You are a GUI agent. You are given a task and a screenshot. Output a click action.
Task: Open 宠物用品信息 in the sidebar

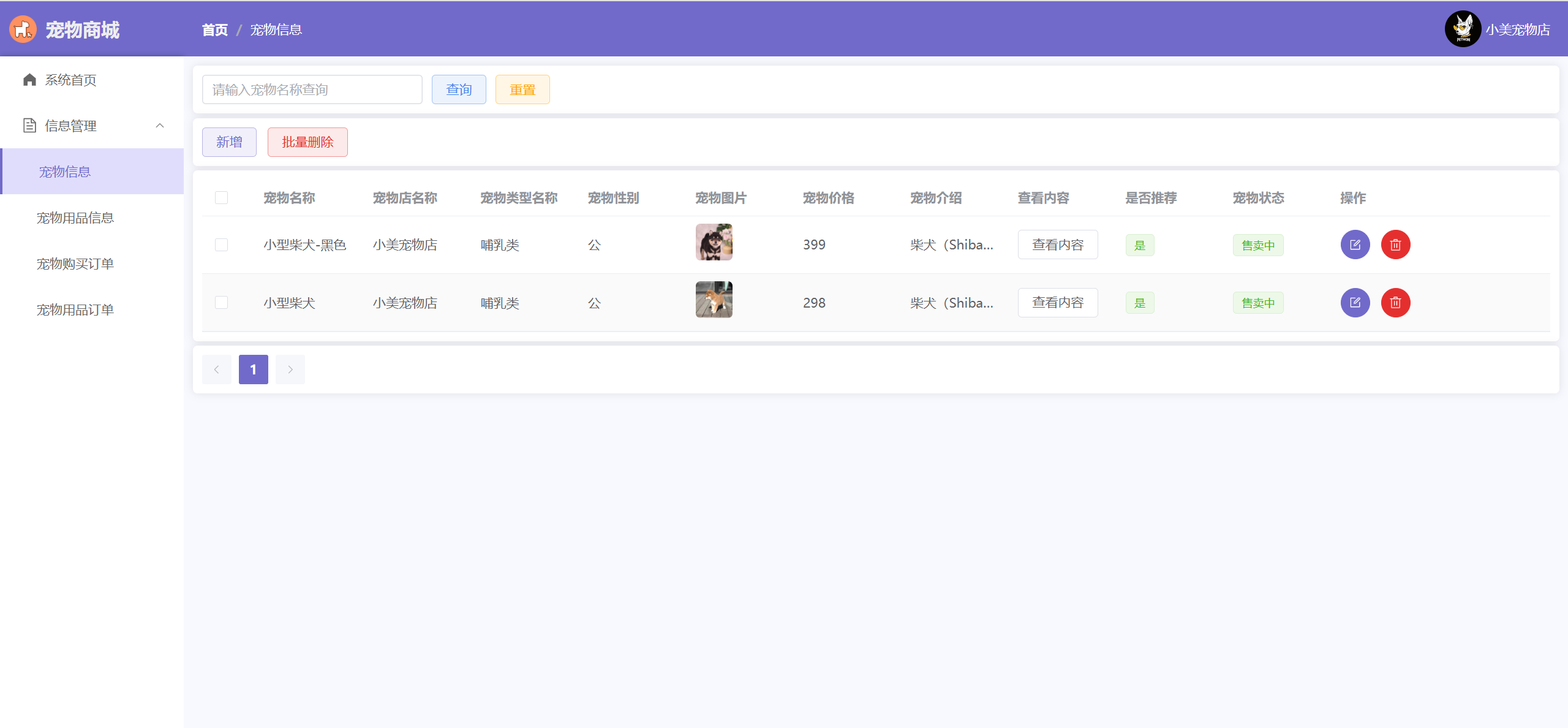(x=75, y=218)
